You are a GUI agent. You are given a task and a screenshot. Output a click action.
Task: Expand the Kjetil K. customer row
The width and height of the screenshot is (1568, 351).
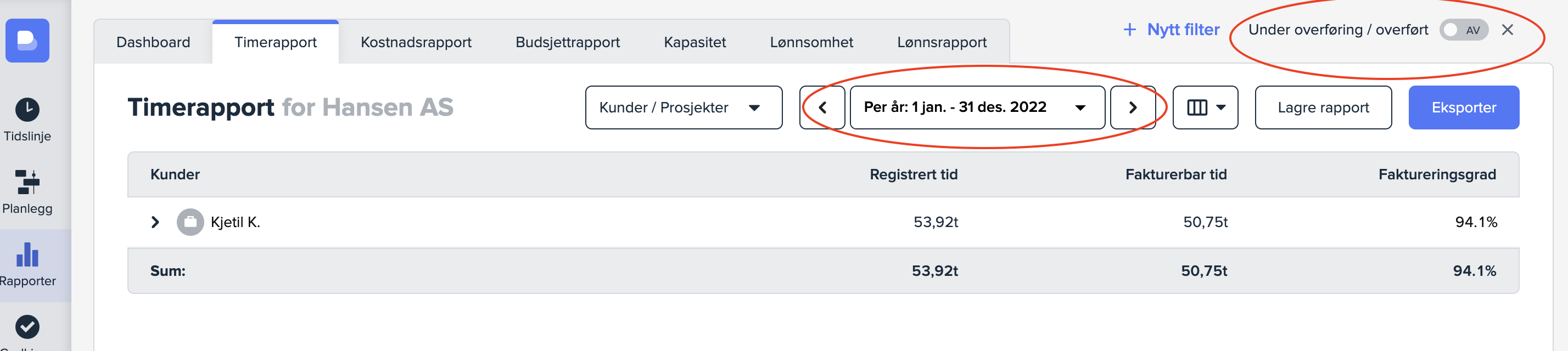click(x=155, y=222)
